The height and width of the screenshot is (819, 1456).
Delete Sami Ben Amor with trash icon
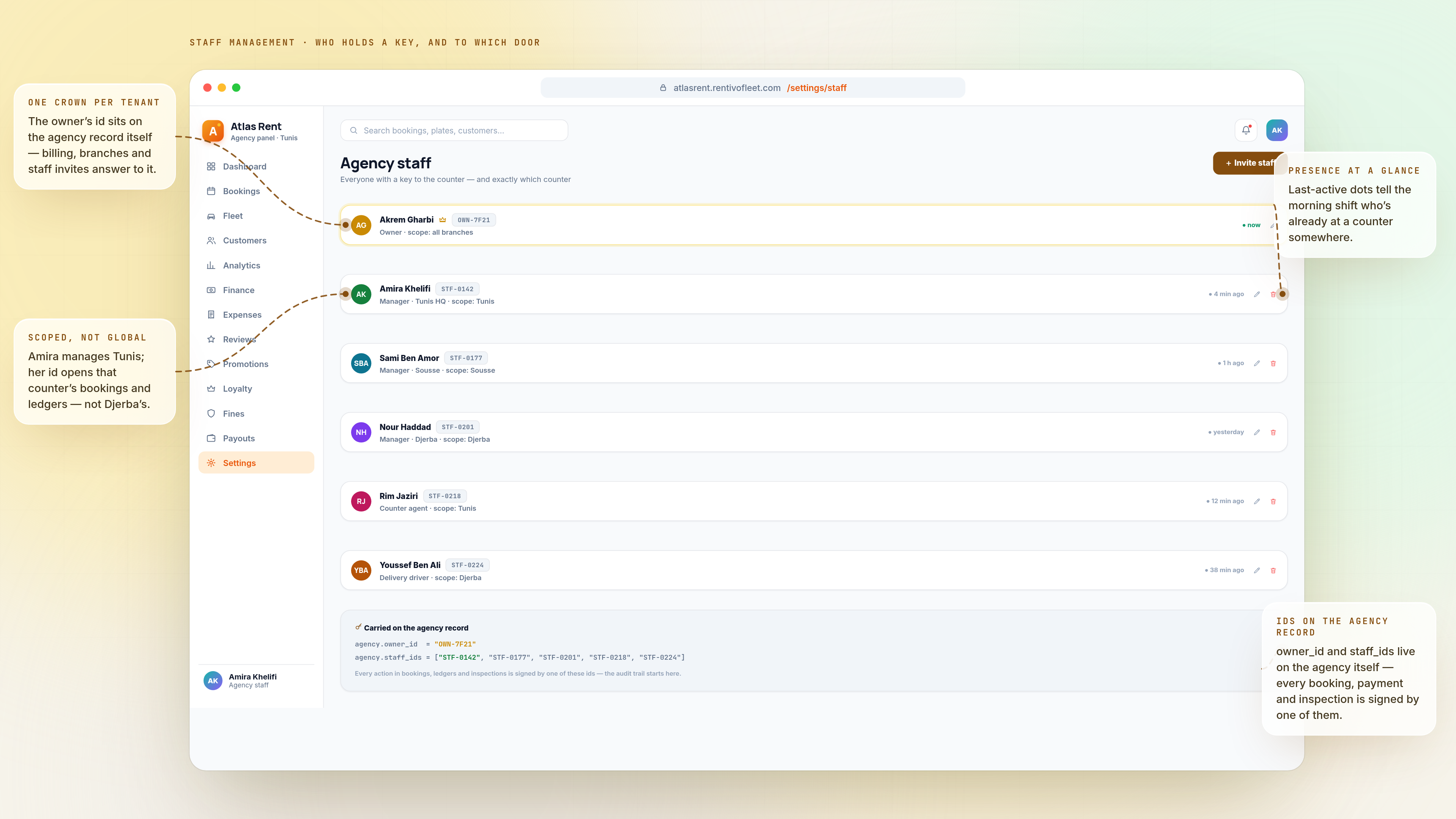[x=1274, y=364]
